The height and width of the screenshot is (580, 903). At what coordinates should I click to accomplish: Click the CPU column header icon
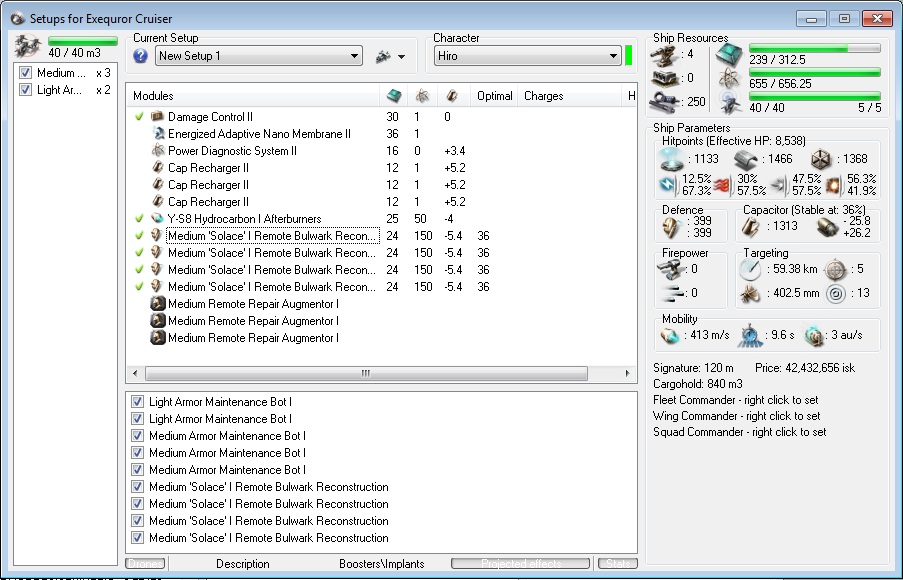pos(394,96)
